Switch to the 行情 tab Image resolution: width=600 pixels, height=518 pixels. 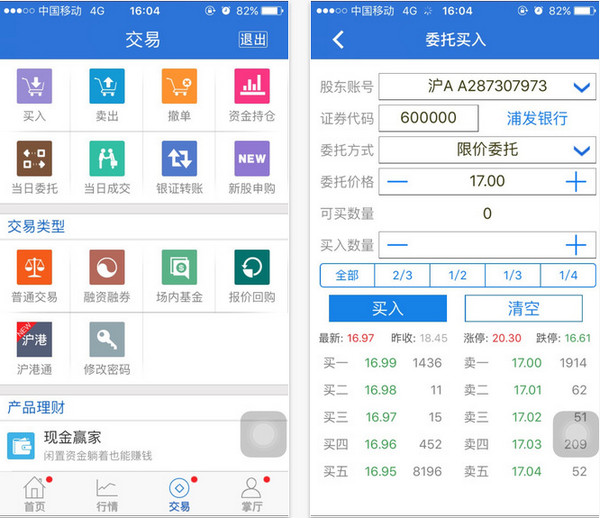click(x=107, y=494)
